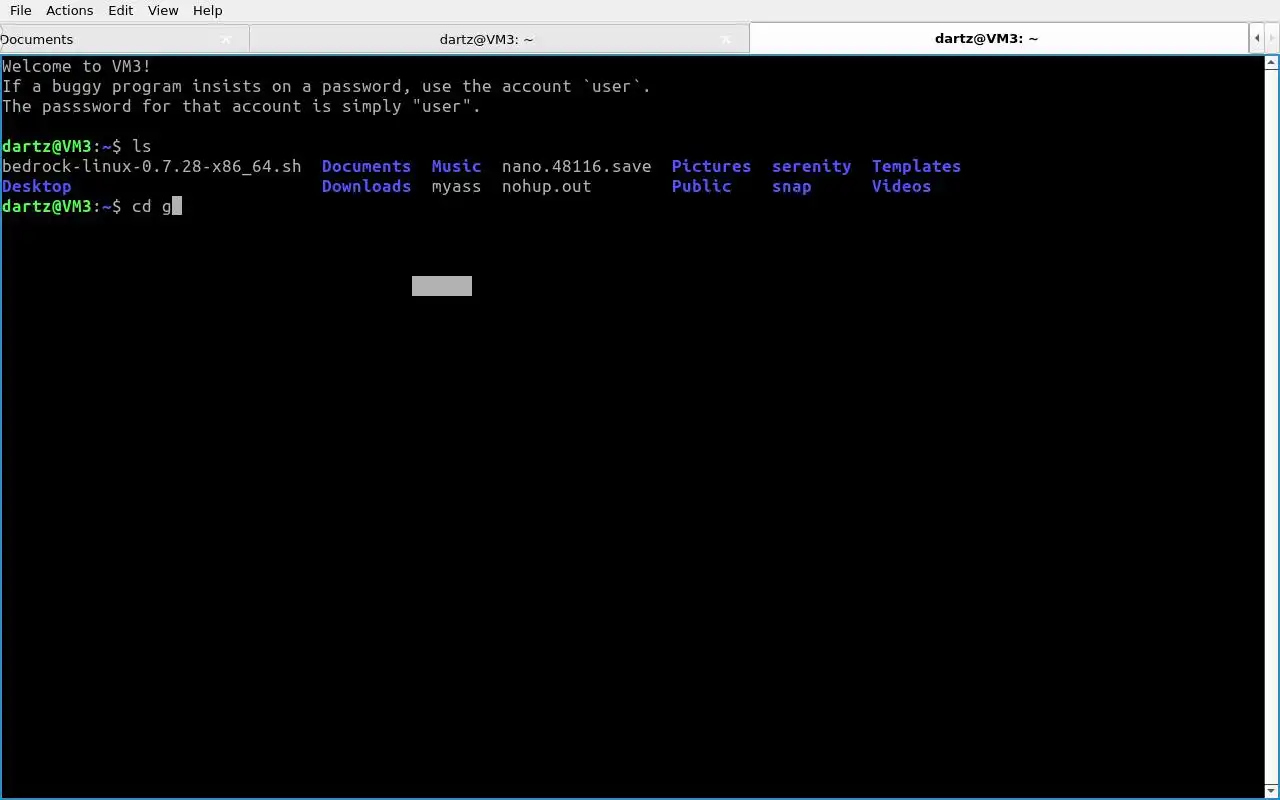Click the 'Desktop' directory name
1280x800 pixels.
point(37,186)
